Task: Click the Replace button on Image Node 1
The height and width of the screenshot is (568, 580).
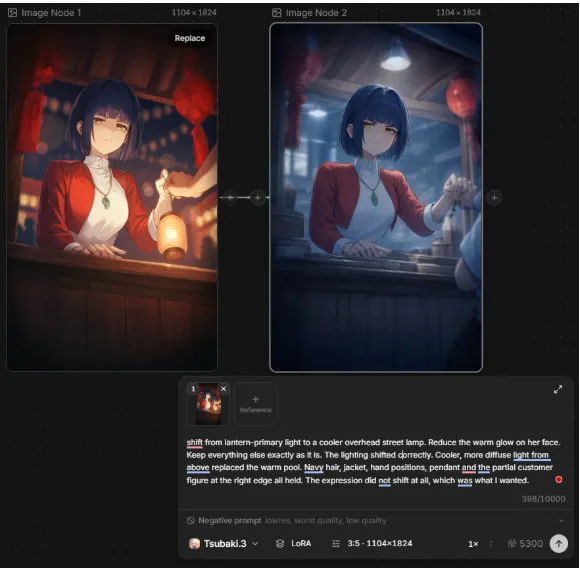Action: tap(189, 38)
